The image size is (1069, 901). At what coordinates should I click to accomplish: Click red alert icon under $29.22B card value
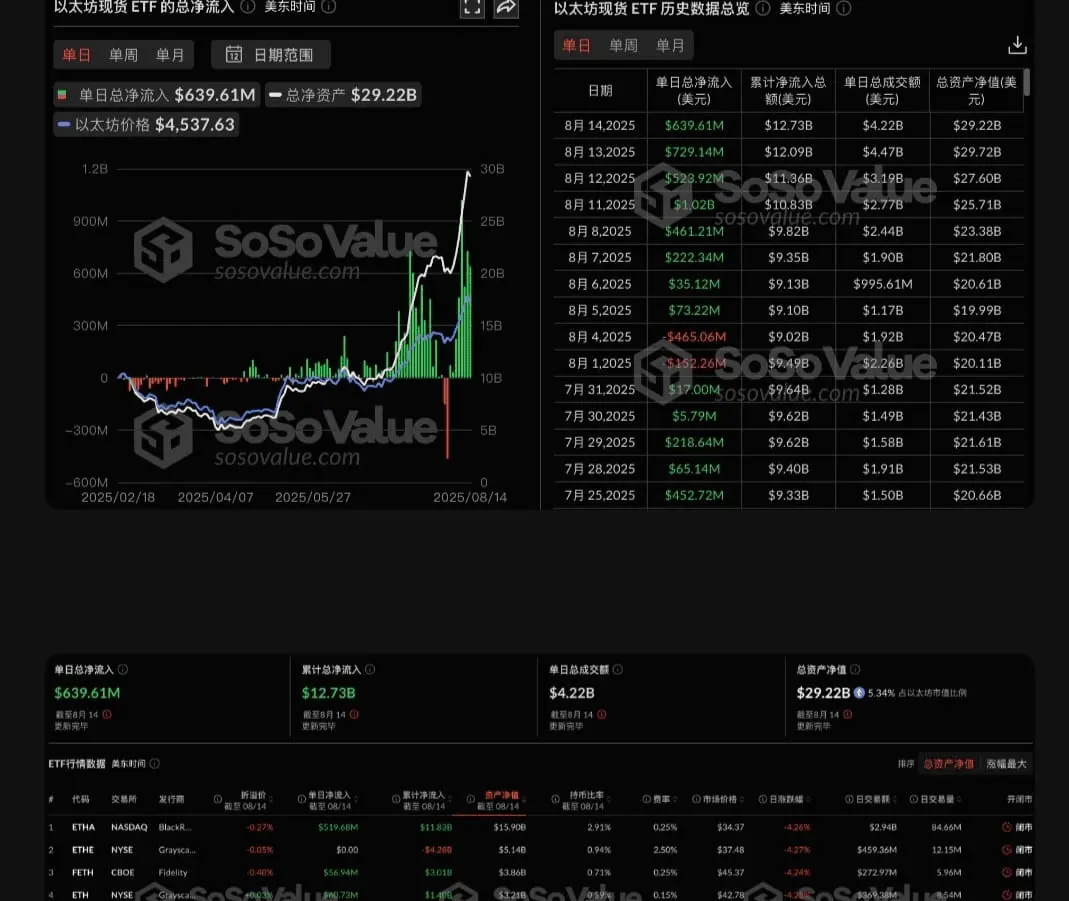[x=847, y=714]
